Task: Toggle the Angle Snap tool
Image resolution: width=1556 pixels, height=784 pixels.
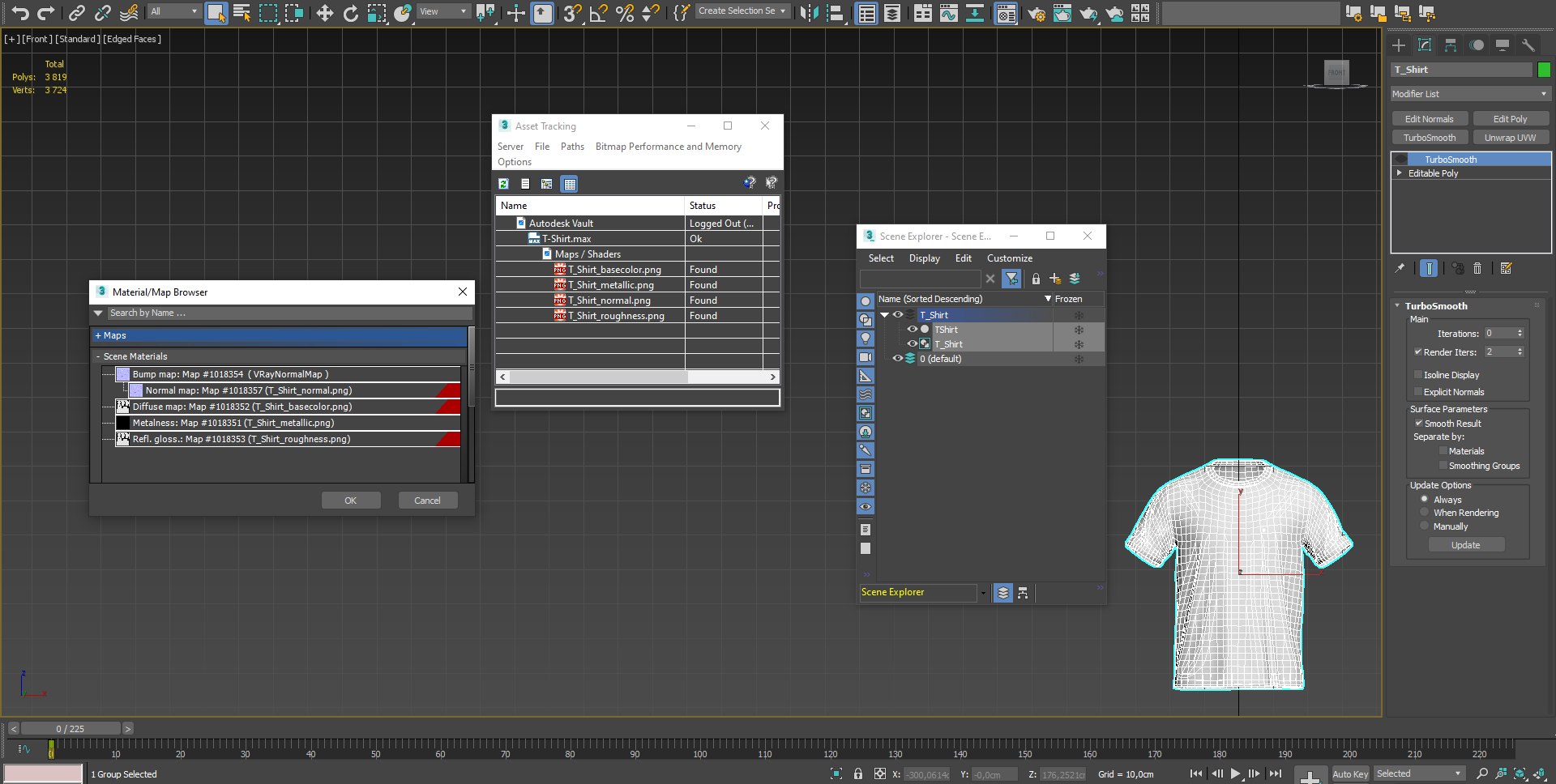Action: coord(599,13)
